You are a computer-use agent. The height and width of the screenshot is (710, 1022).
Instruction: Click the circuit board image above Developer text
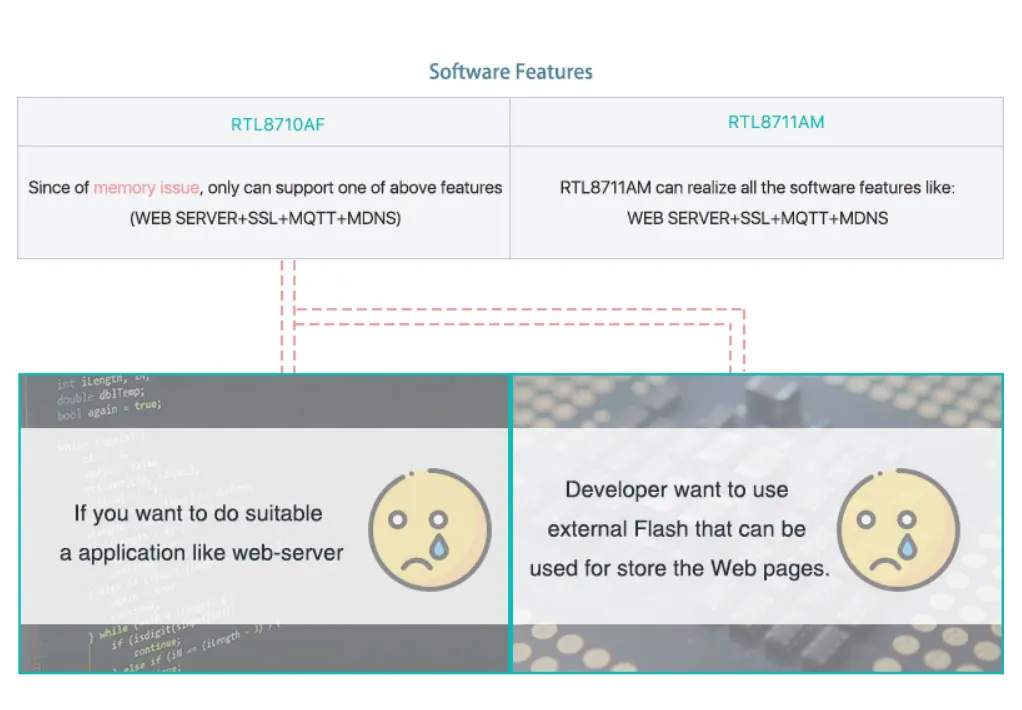click(x=757, y=401)
